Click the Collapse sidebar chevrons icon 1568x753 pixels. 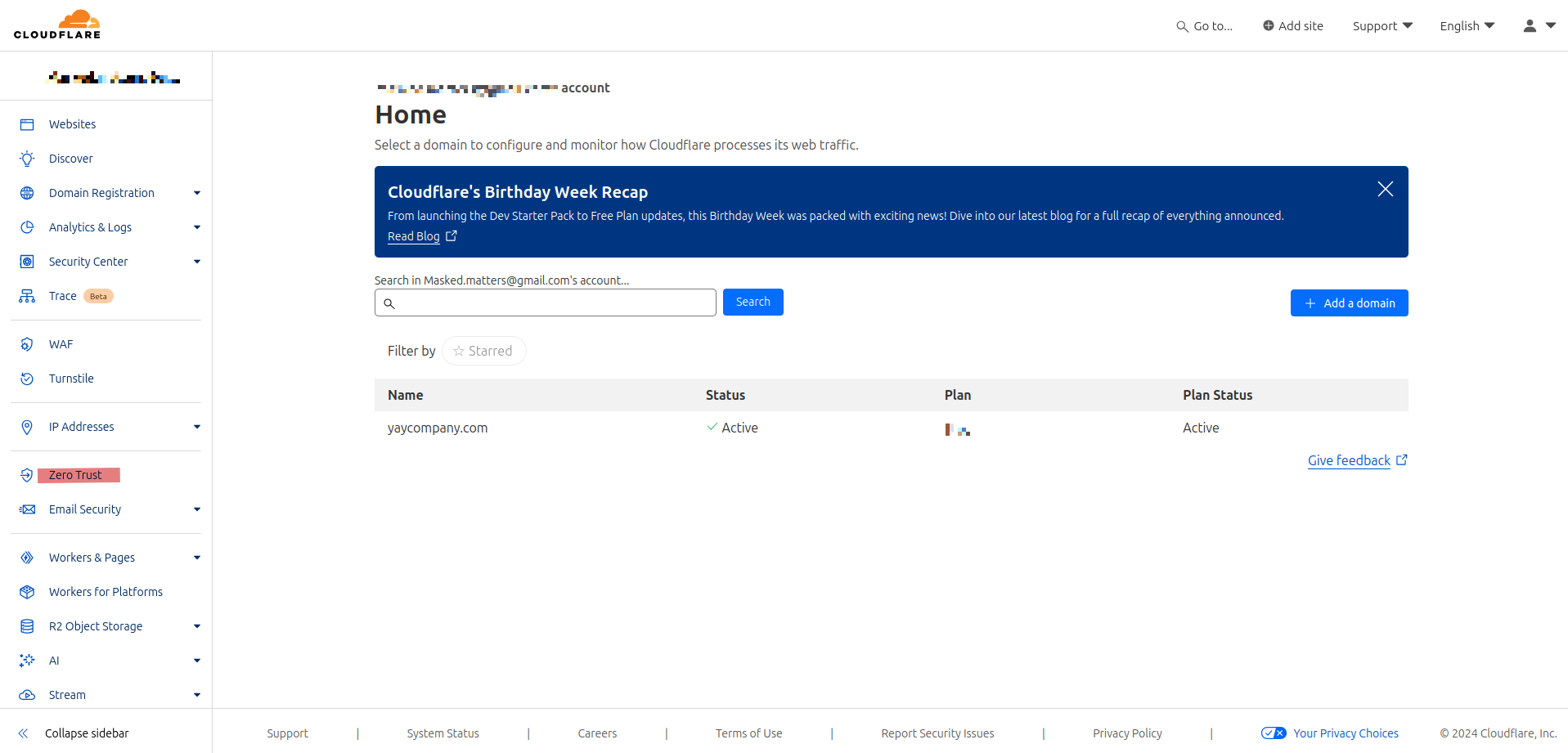point(24,733)
